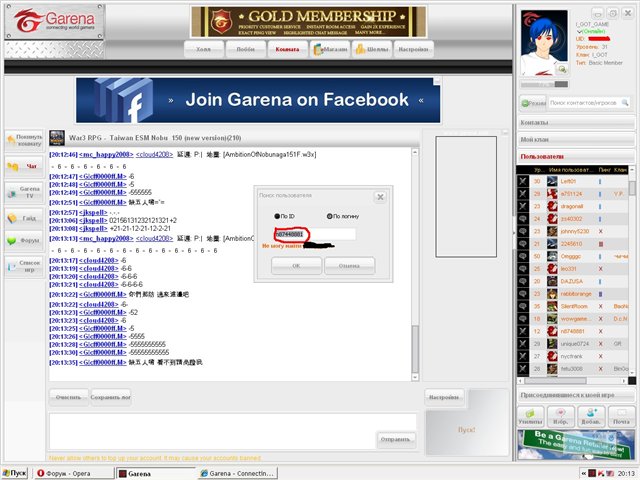The width and height of the screenshot is (640, 480).
Task: Click the experience progress bar under avatar
Action: pyautogui.click(x=544, y=84)
